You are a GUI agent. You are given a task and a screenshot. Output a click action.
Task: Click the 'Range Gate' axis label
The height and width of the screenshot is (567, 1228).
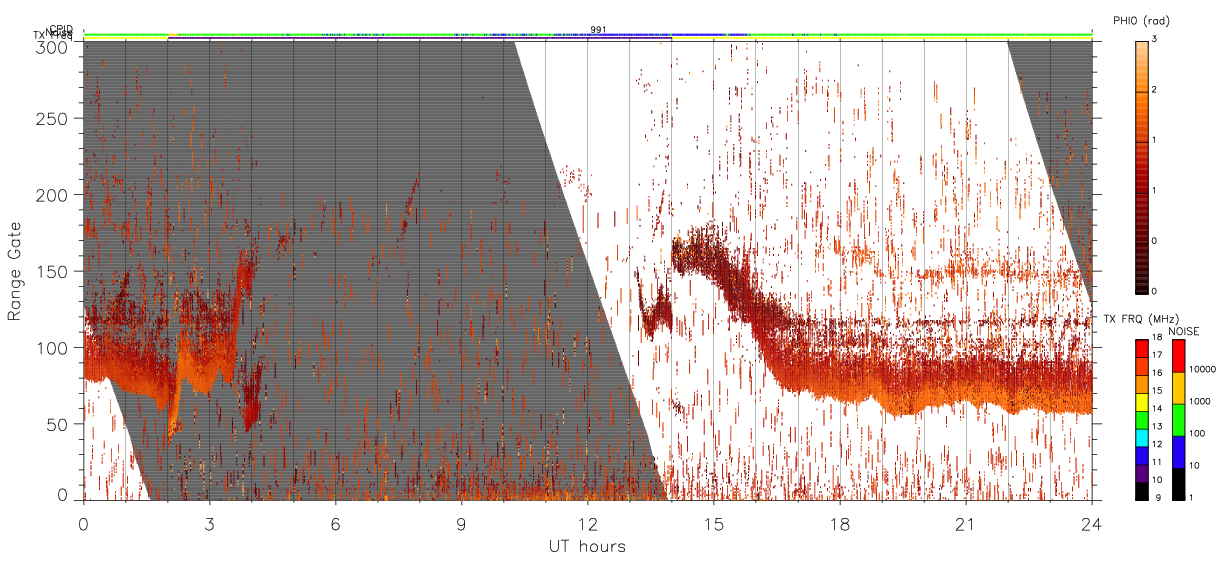coord(15,271)
